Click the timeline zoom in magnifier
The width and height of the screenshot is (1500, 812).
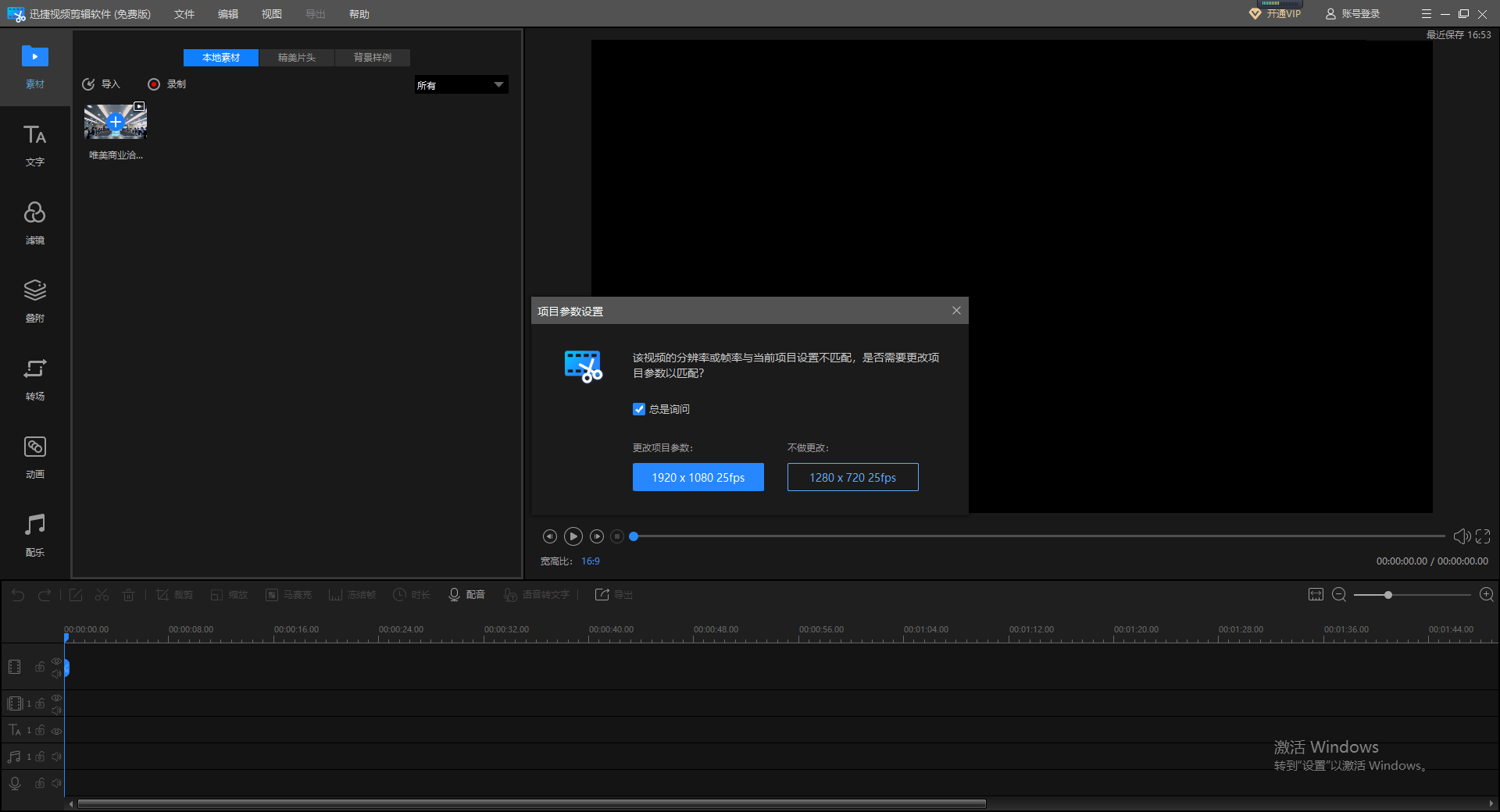click(1487, 595)
